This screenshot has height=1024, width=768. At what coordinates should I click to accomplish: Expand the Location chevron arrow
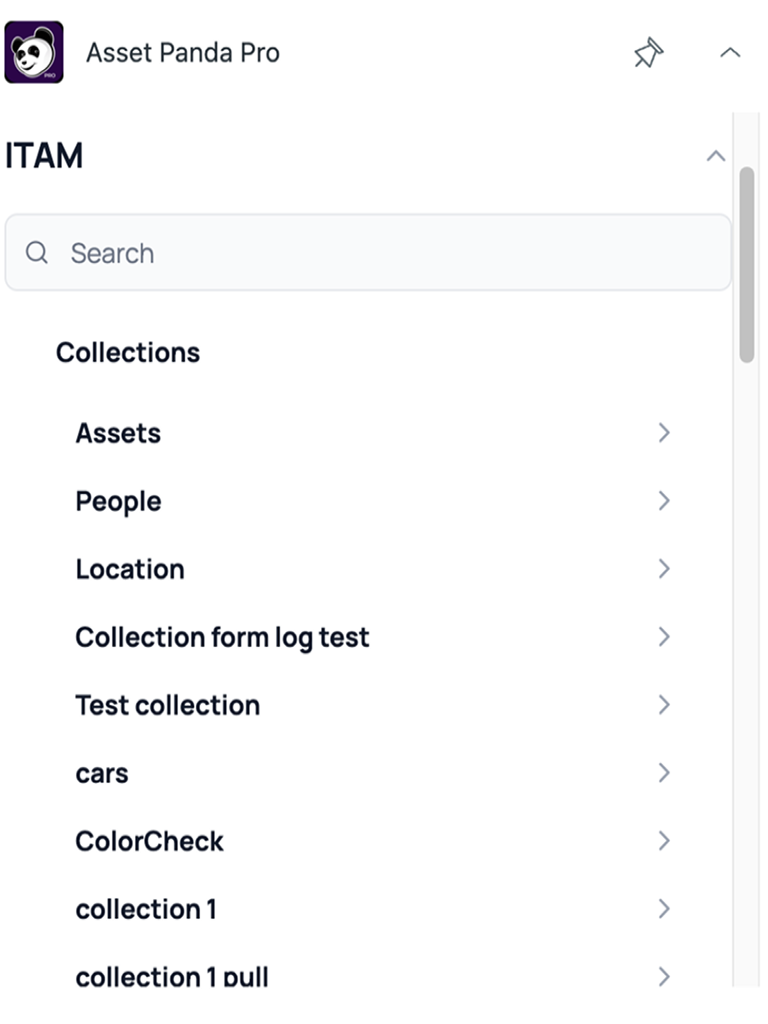663,569
